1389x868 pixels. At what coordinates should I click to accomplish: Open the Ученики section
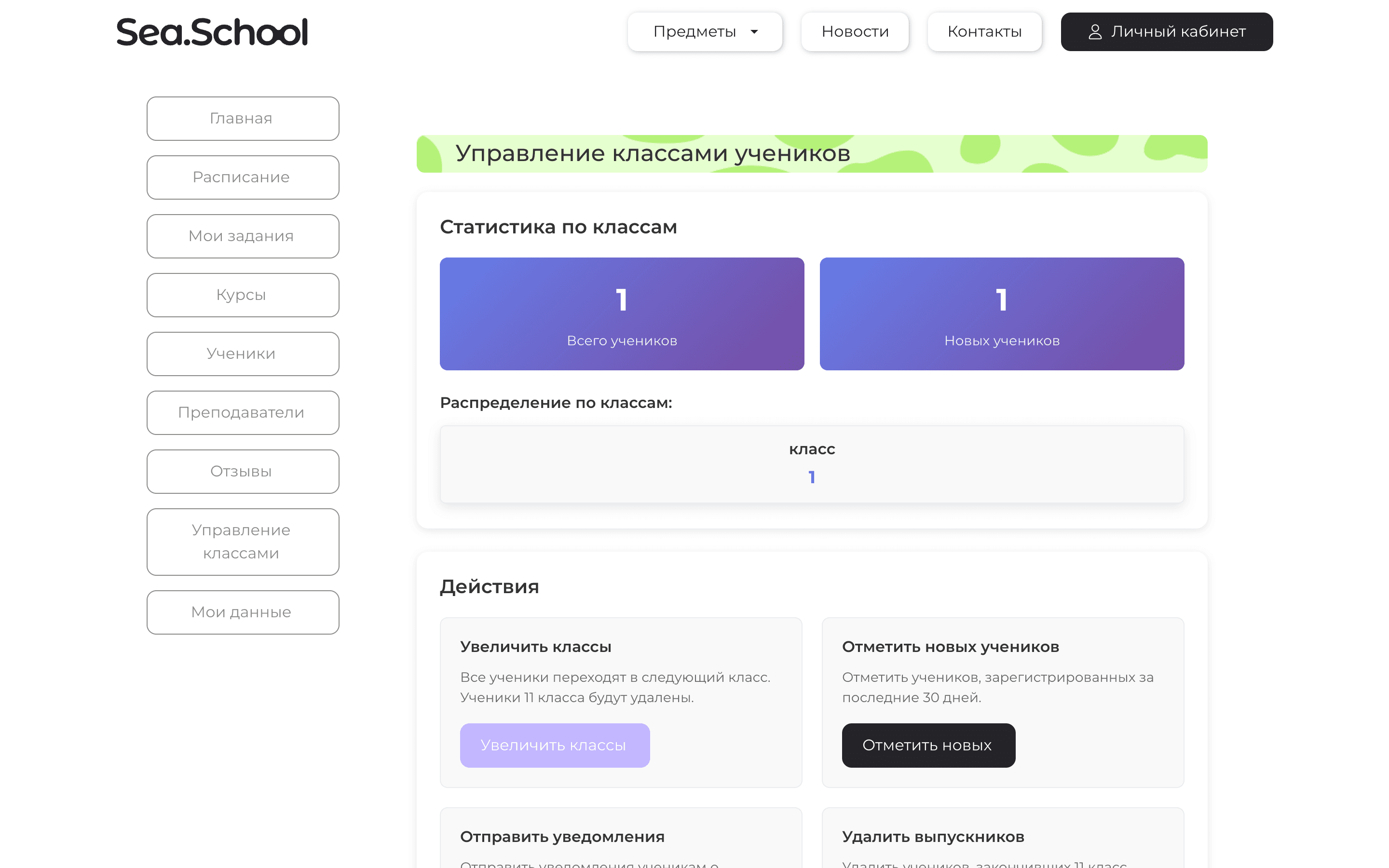coord(243,353)
